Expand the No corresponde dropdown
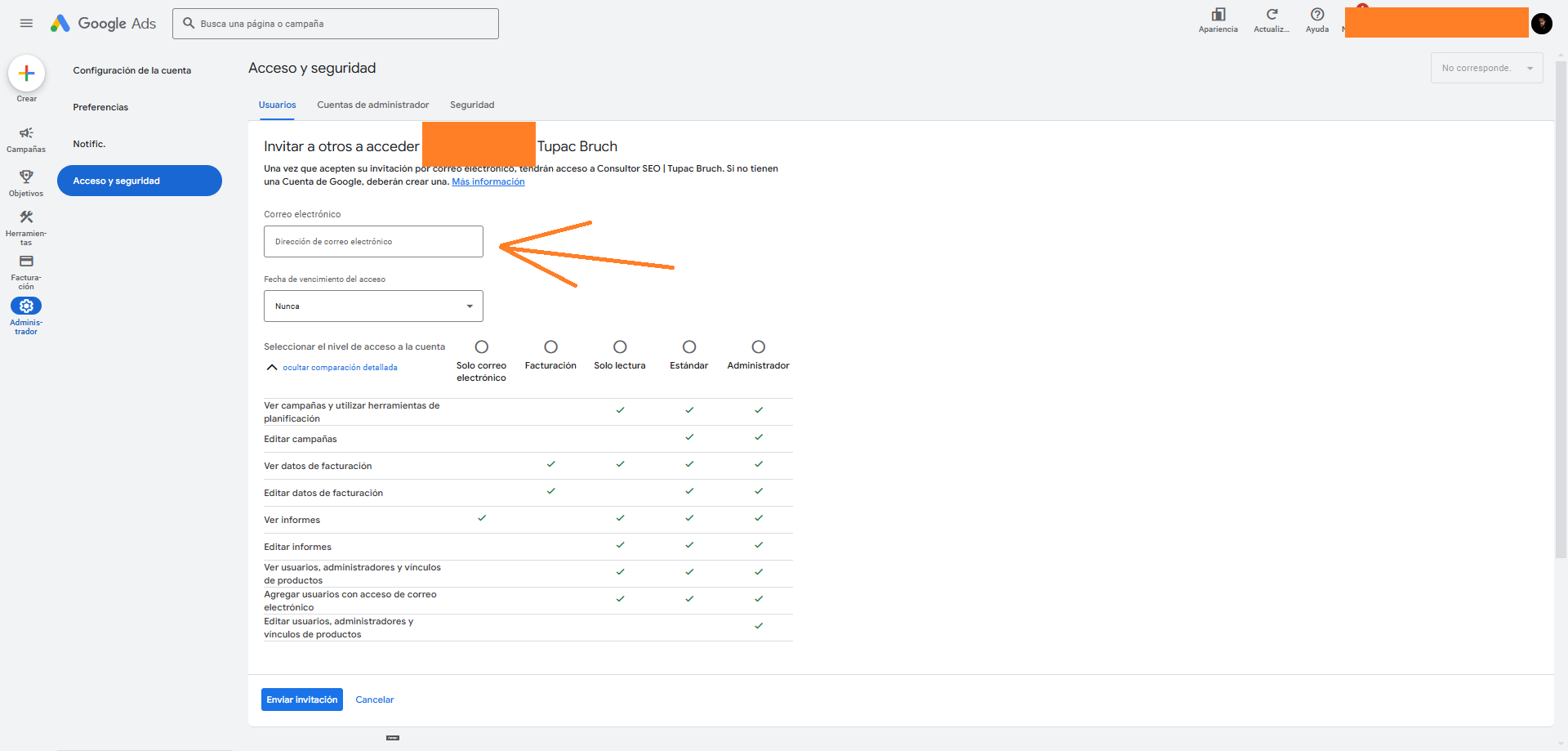The image size is (1568, 751). [x=1486, y=68]
